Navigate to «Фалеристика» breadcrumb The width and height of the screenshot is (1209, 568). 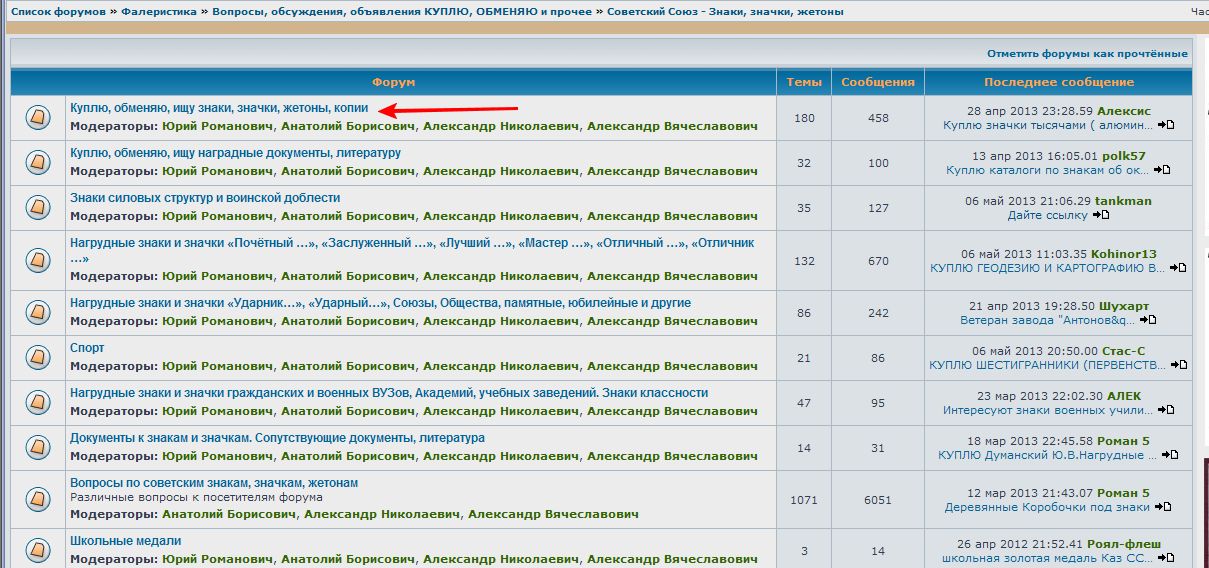158,12
